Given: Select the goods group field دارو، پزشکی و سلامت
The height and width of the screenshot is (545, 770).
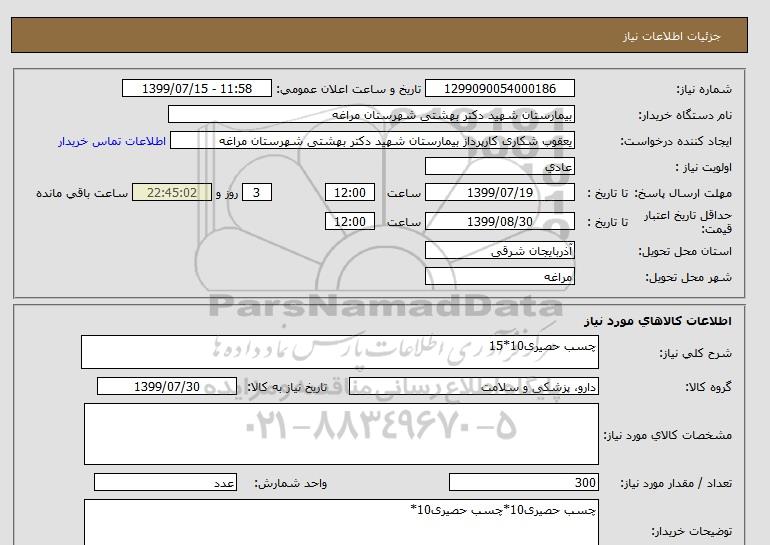Looking at the screenshot, I should (473, 386).
